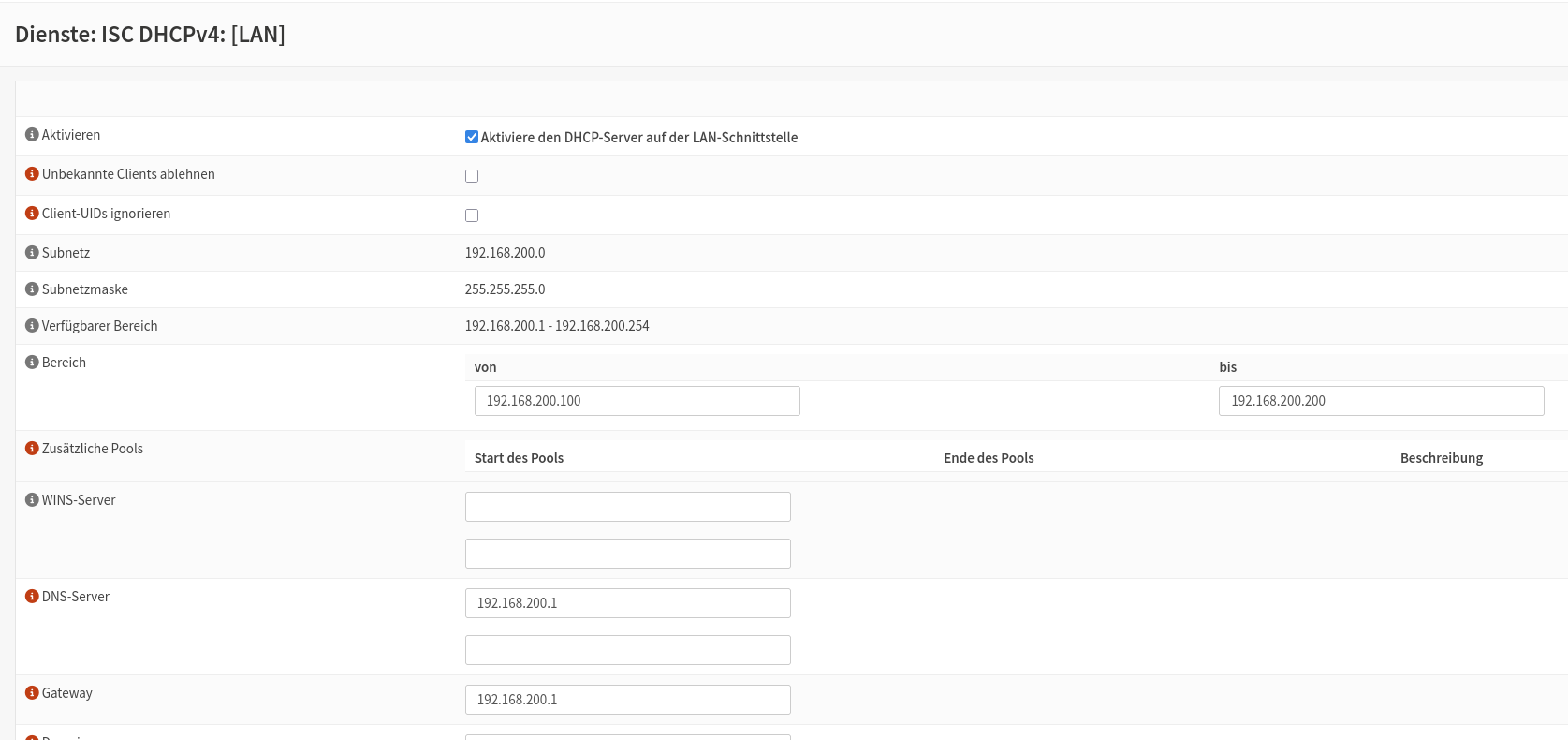Viewport: 1568px width, 740px height.
Task: Enable Unbekannte Clients ablehnen checkbox
Action: click(x=472, y=176)
